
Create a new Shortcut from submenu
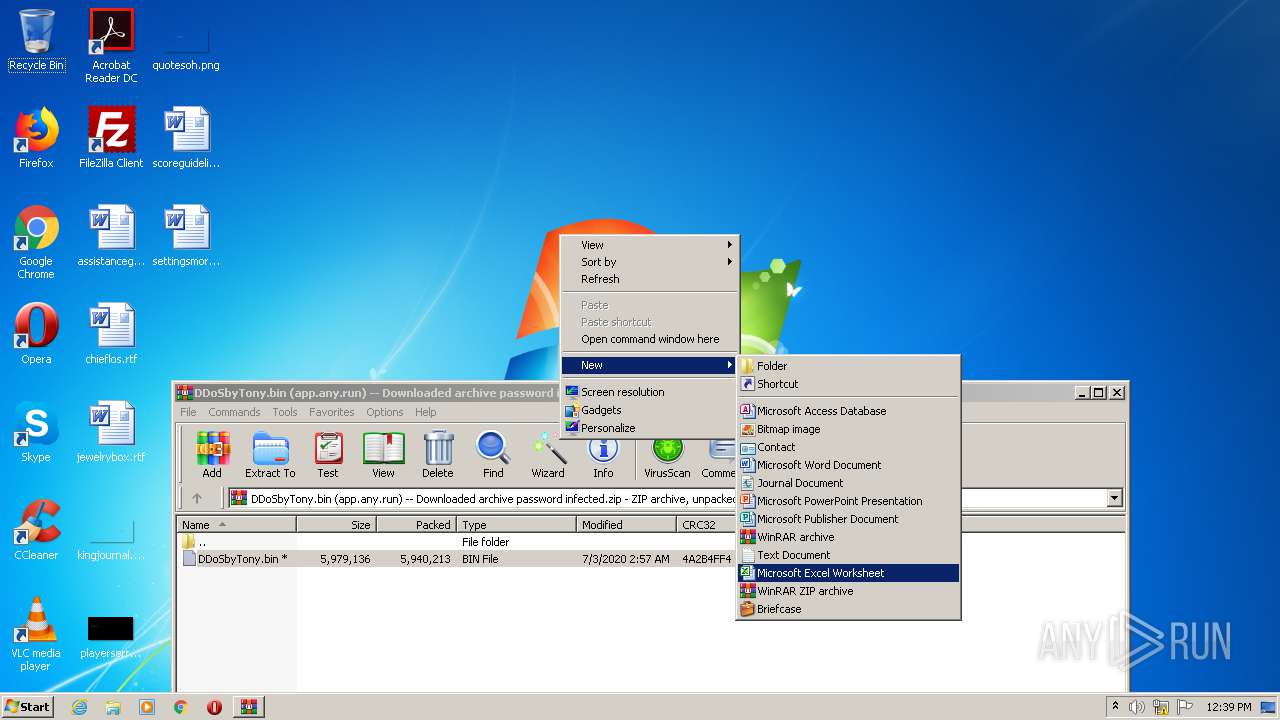click(848, 384)
